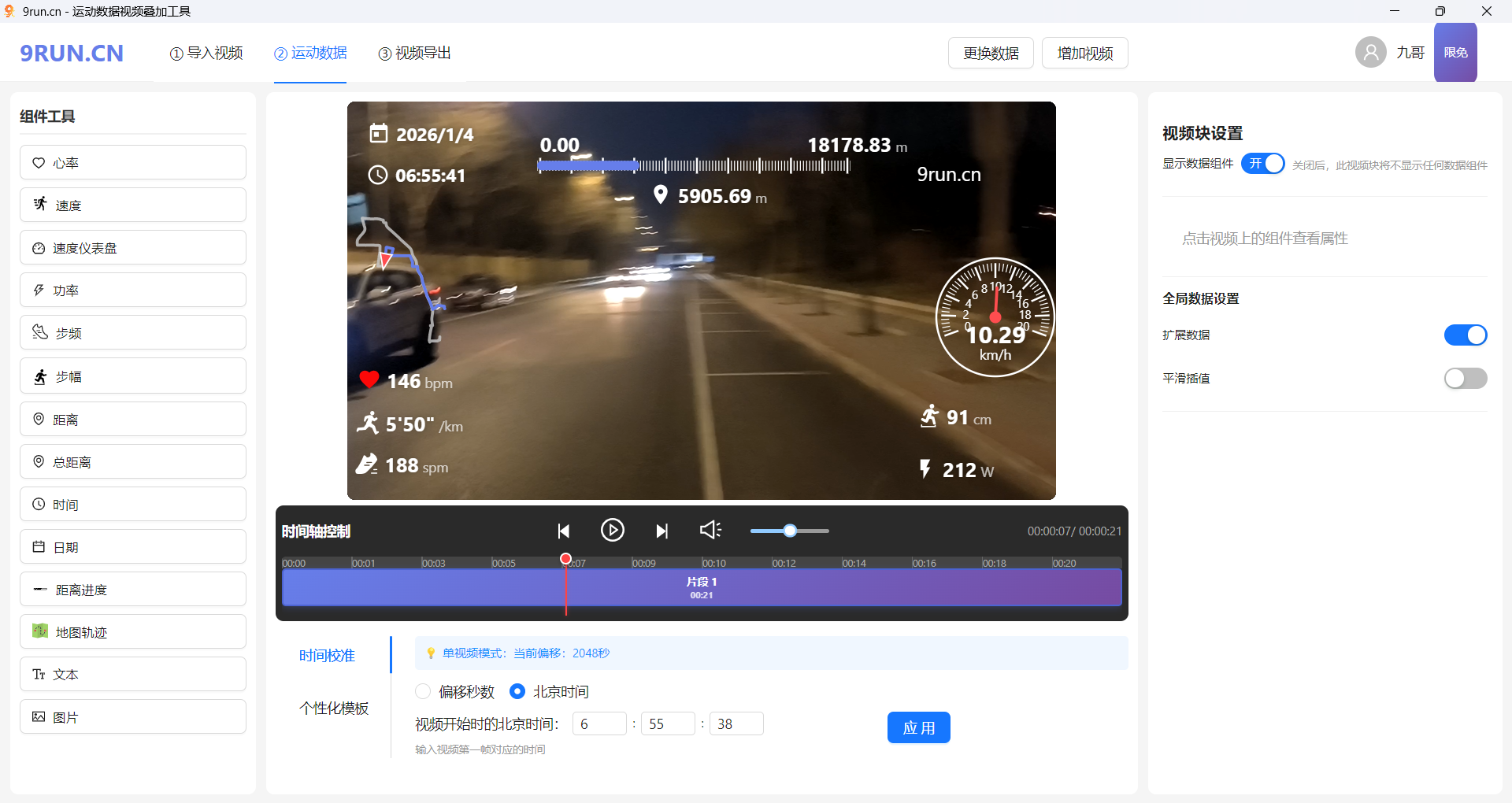Select the speed gauge 速度仪表盘 tool
This screenshot has width=1512, height=803.
click(x=132, y=247)
